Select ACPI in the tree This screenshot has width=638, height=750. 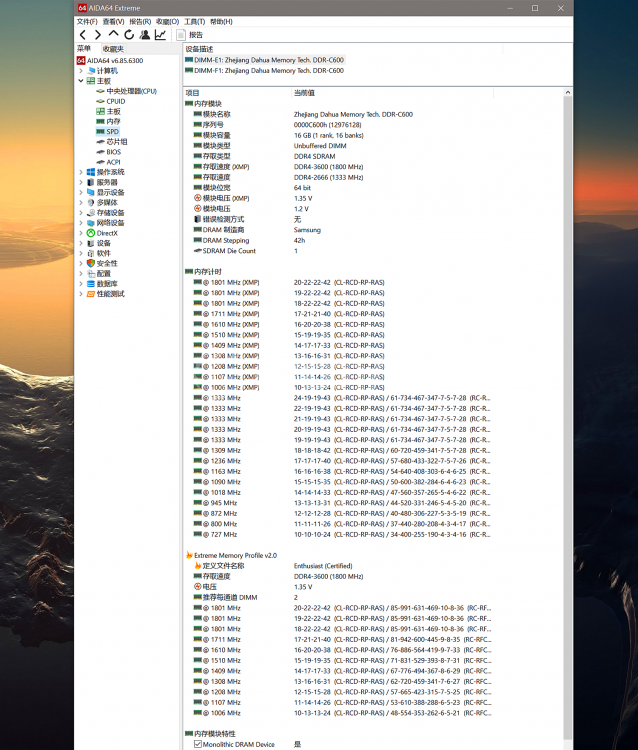click(113, 162)
